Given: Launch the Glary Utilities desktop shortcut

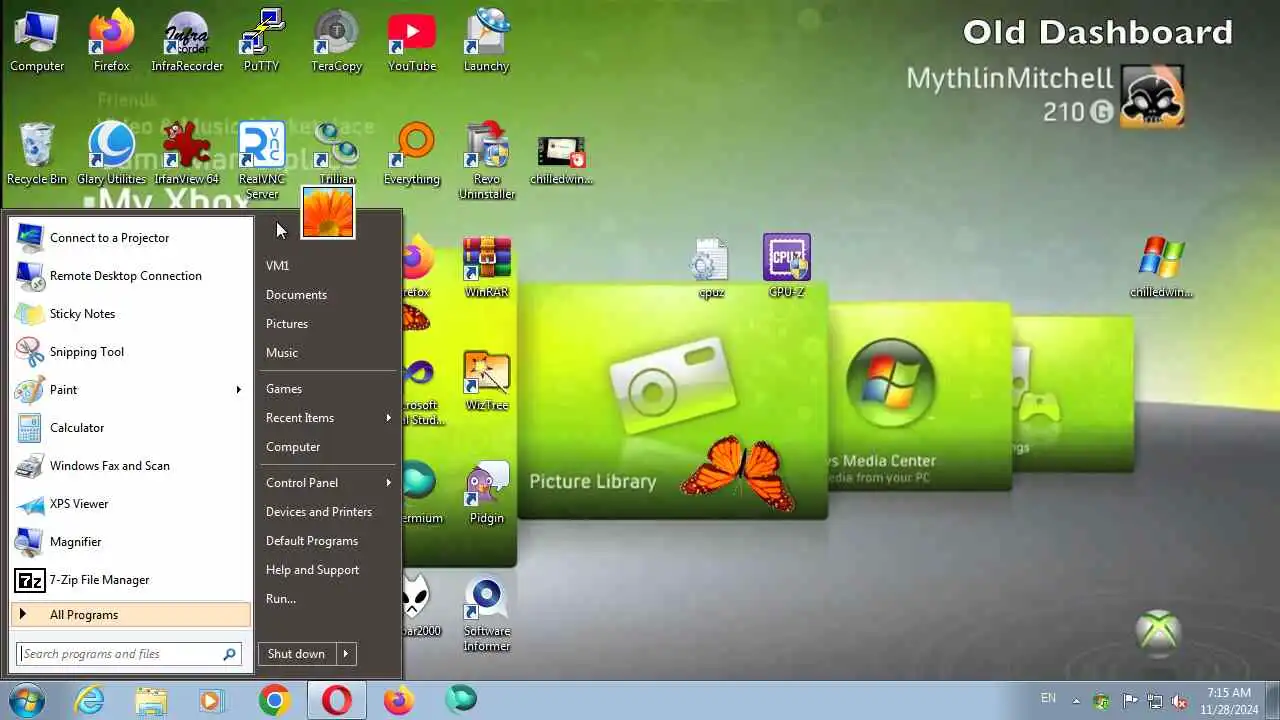Looking at the screenshot, I should click(x=111, y=155).
